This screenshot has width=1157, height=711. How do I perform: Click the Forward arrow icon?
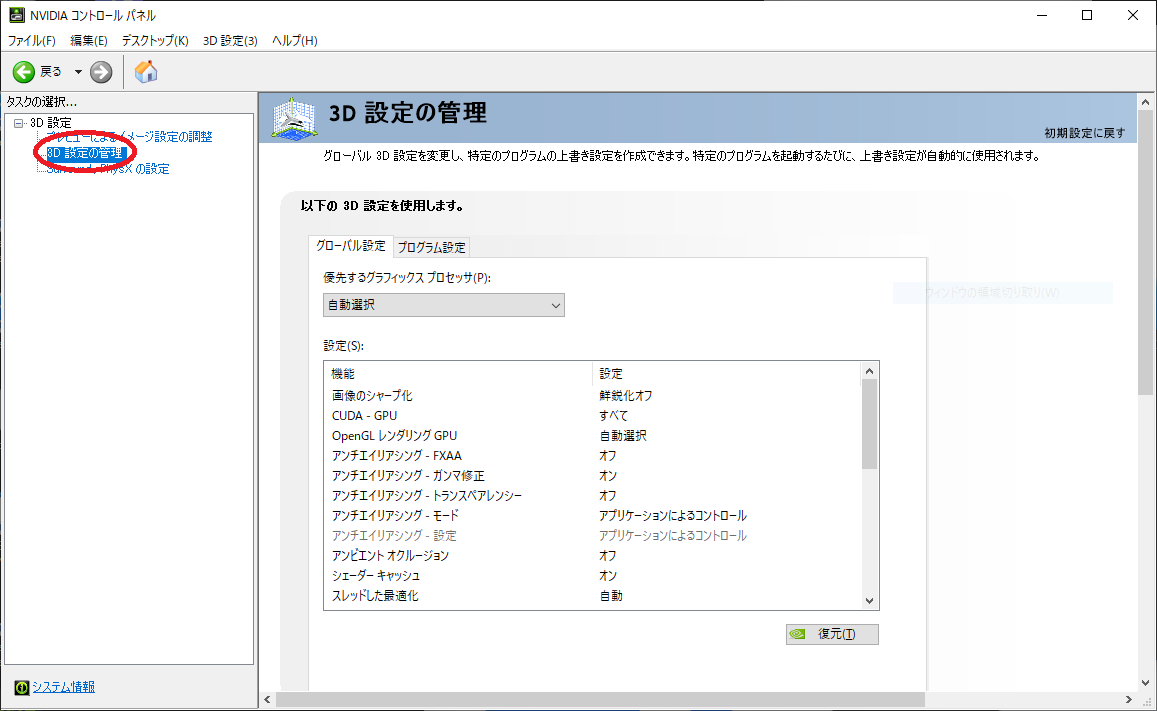101,72
